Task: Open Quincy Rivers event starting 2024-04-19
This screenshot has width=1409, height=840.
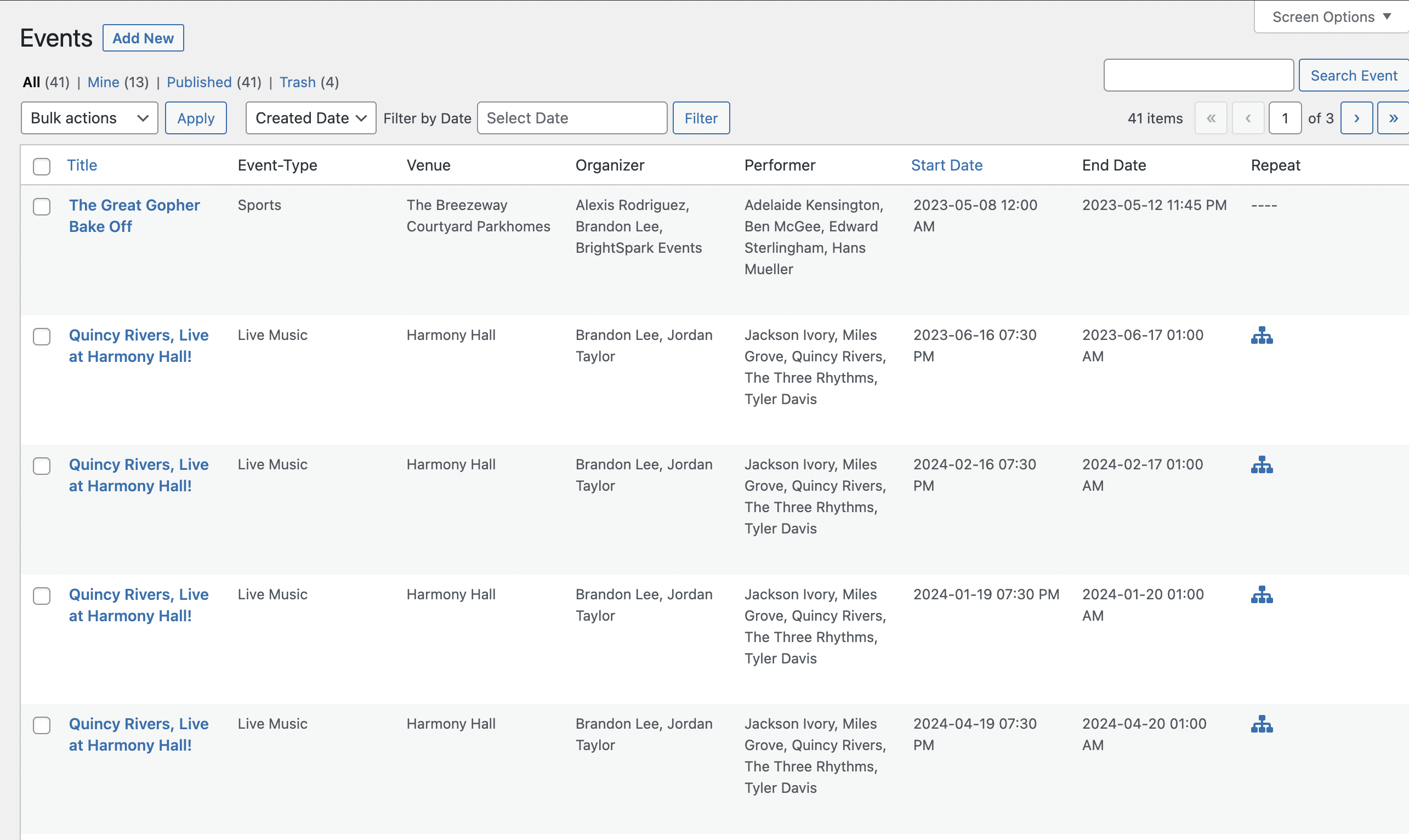Action: [x=139, y=734]
